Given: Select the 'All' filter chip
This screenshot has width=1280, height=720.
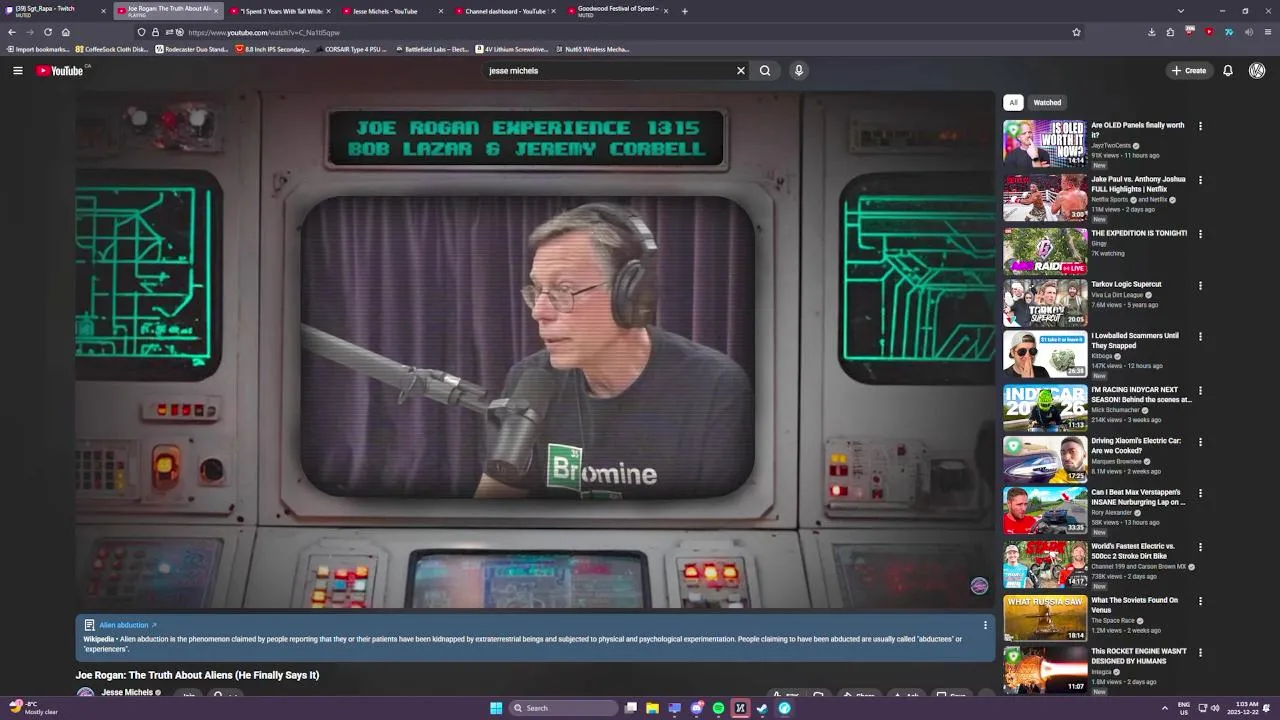Looking at the screenshot, I should click(1013, 102).
